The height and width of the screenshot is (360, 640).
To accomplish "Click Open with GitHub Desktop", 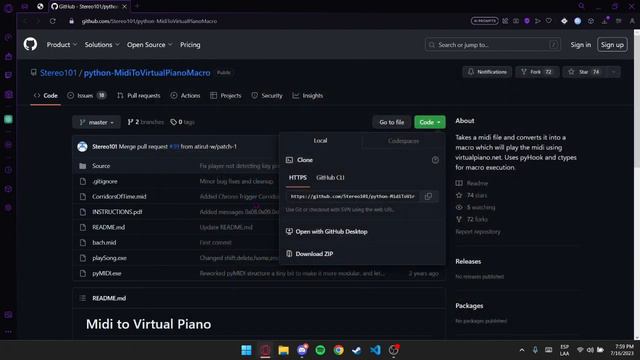I will (x=327, y=231).
